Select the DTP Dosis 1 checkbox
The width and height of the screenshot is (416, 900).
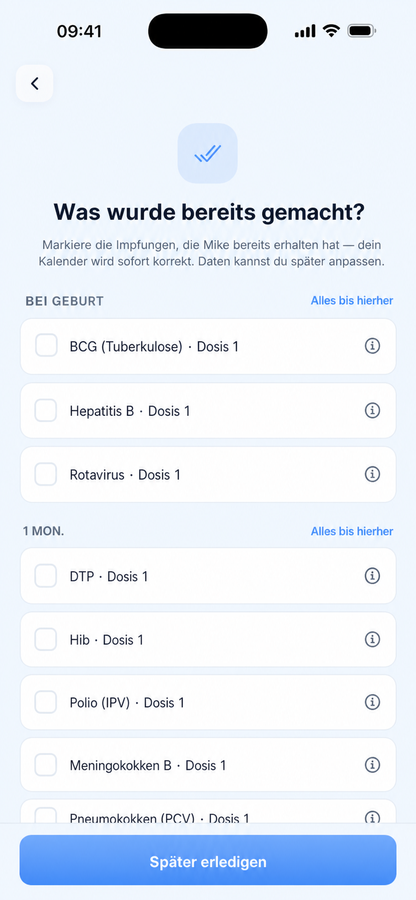coord(46,576)
